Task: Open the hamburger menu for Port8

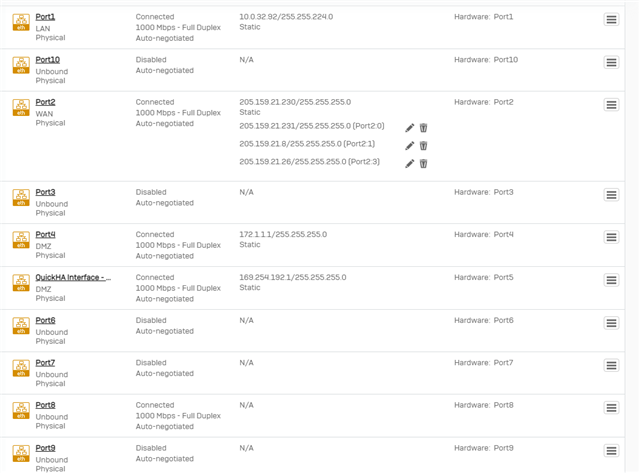Action: pyautogui.click(x=611, y=407)
